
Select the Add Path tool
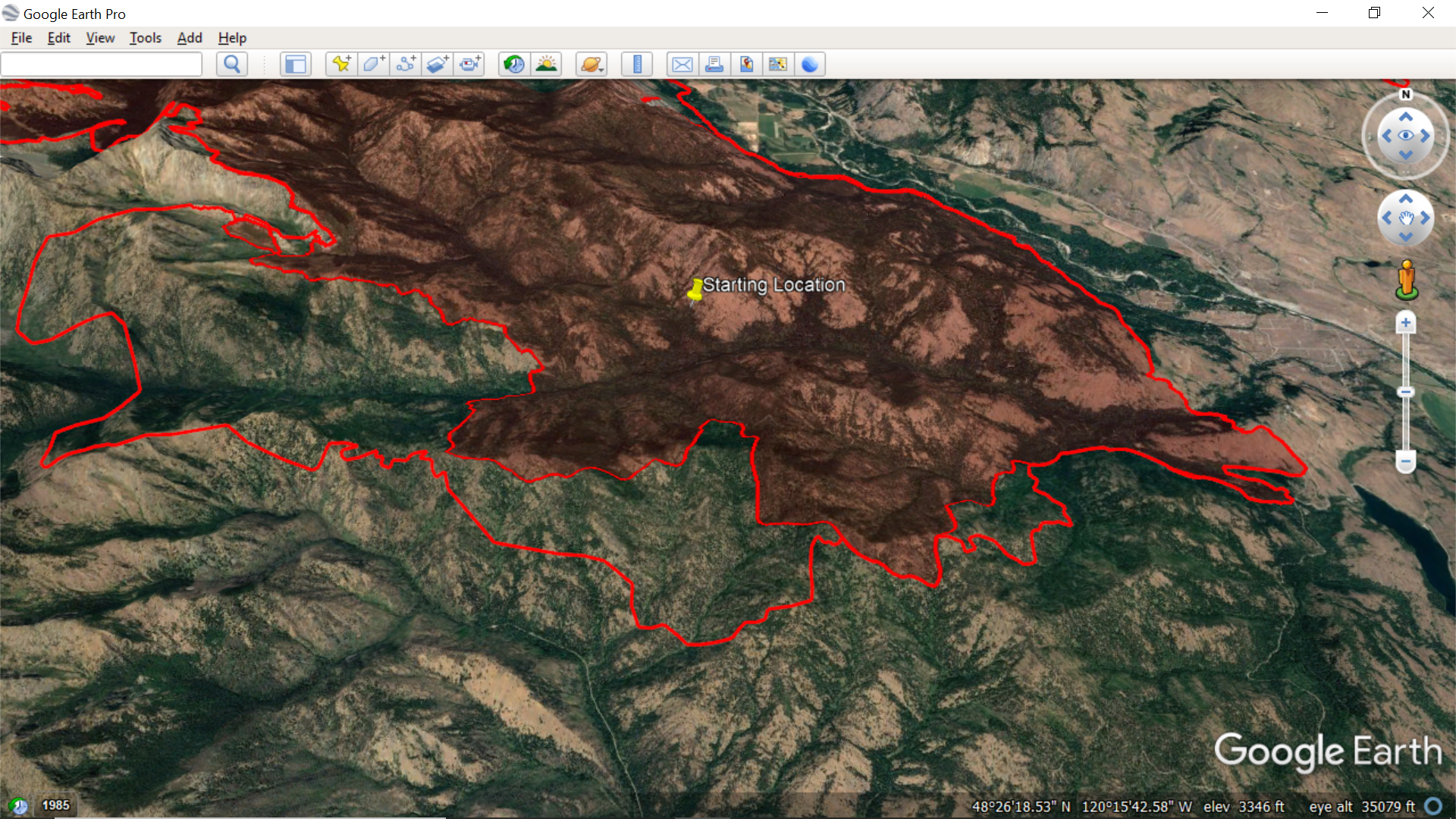point(406,64)
